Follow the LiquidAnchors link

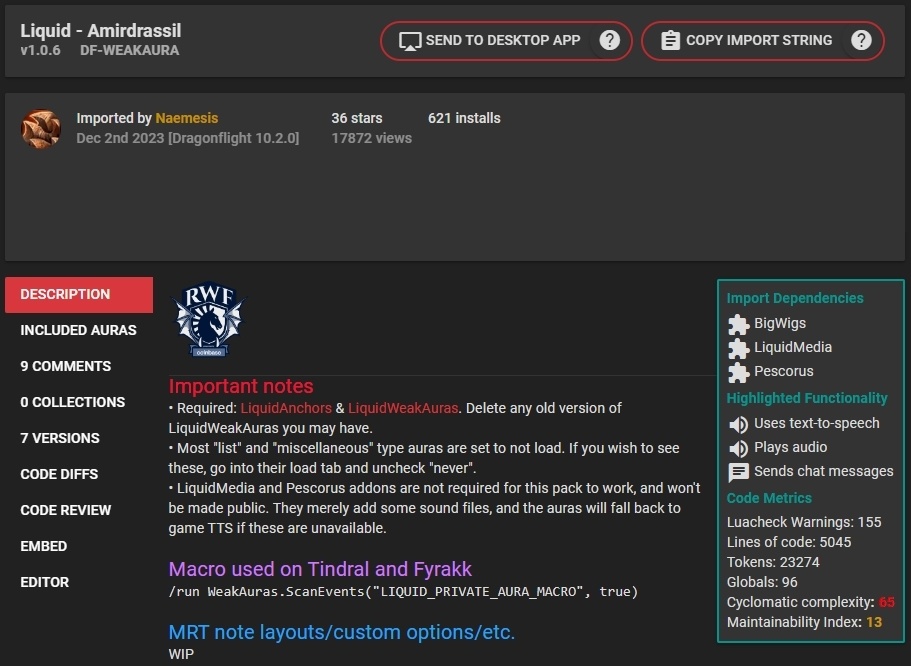(x=286, y=408)
